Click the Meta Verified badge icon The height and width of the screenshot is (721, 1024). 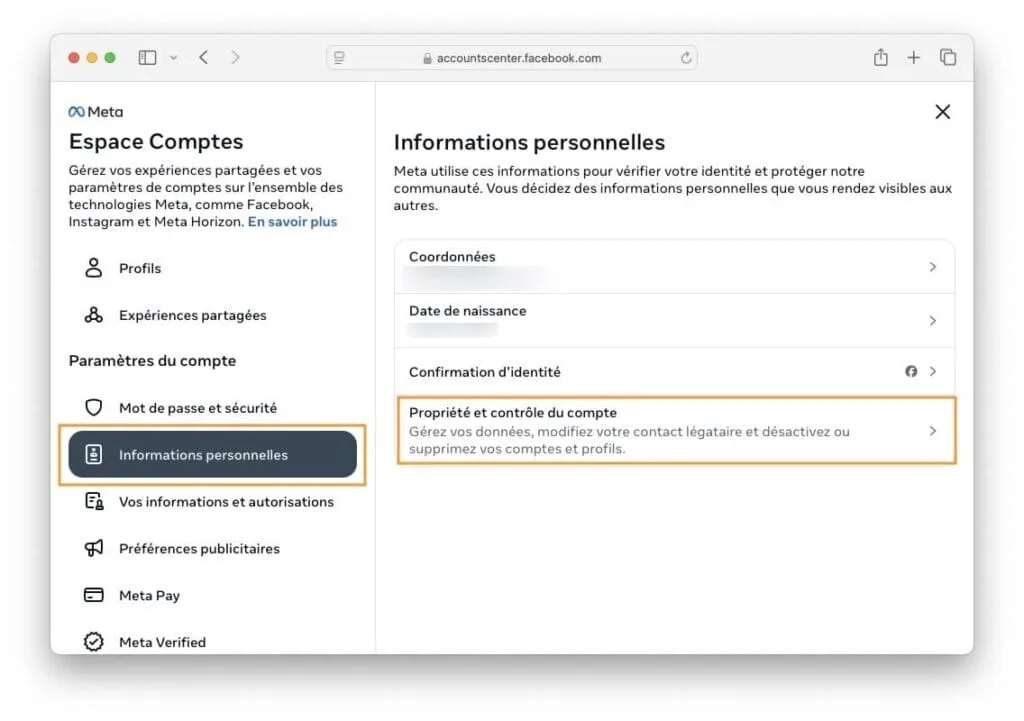93,642
